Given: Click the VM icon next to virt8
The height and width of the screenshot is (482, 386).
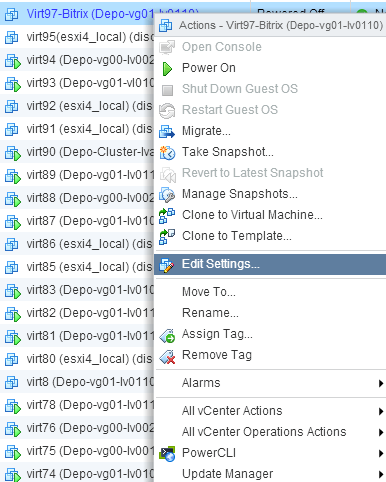Looking at the screenshot, I should [x=12, y=383].
